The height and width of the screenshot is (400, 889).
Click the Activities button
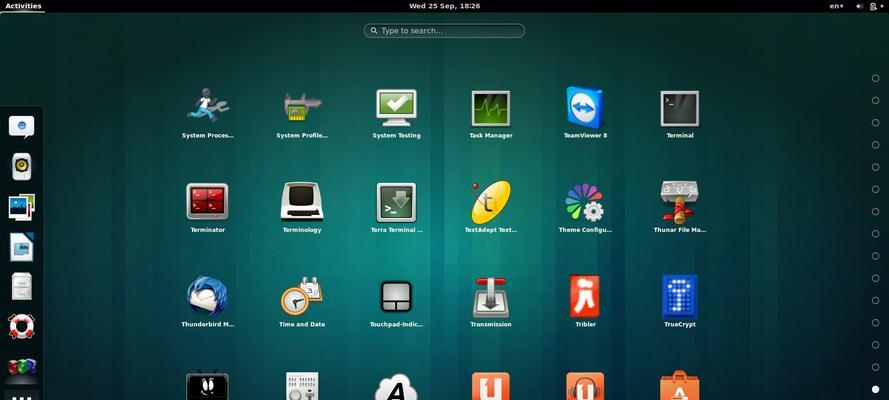click(23, 6)
